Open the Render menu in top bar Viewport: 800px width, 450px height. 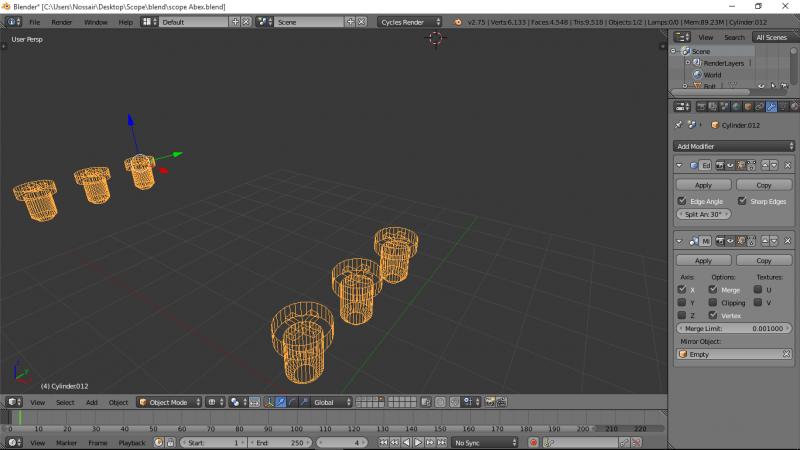(x=62, y=21)
